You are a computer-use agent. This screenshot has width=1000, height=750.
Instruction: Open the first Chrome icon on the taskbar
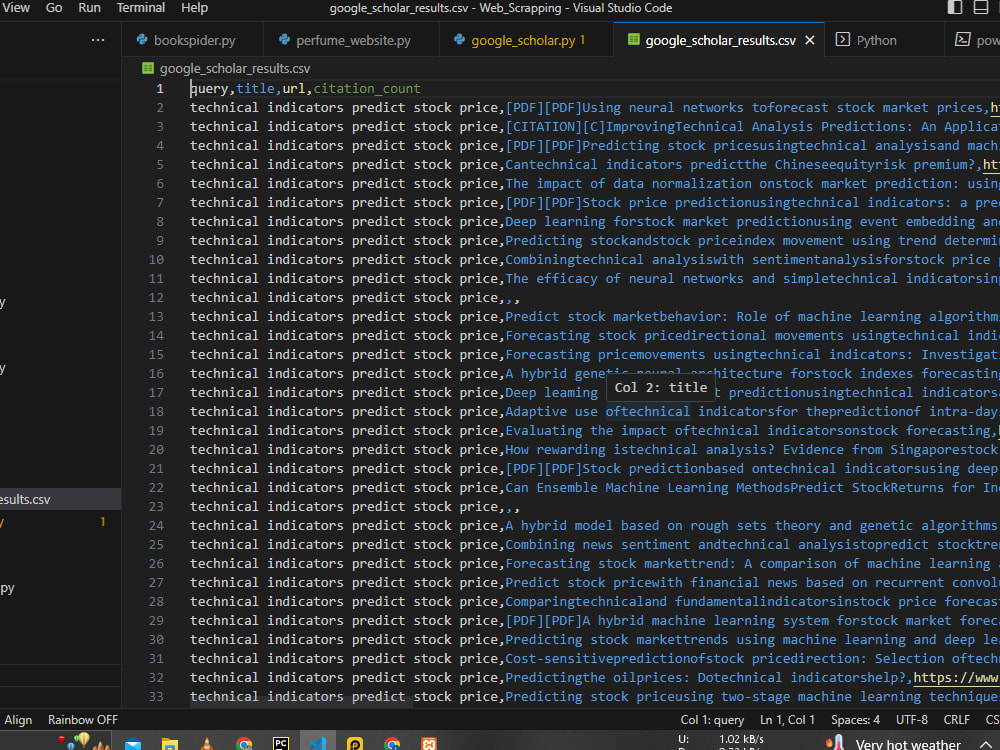[244, 743]
